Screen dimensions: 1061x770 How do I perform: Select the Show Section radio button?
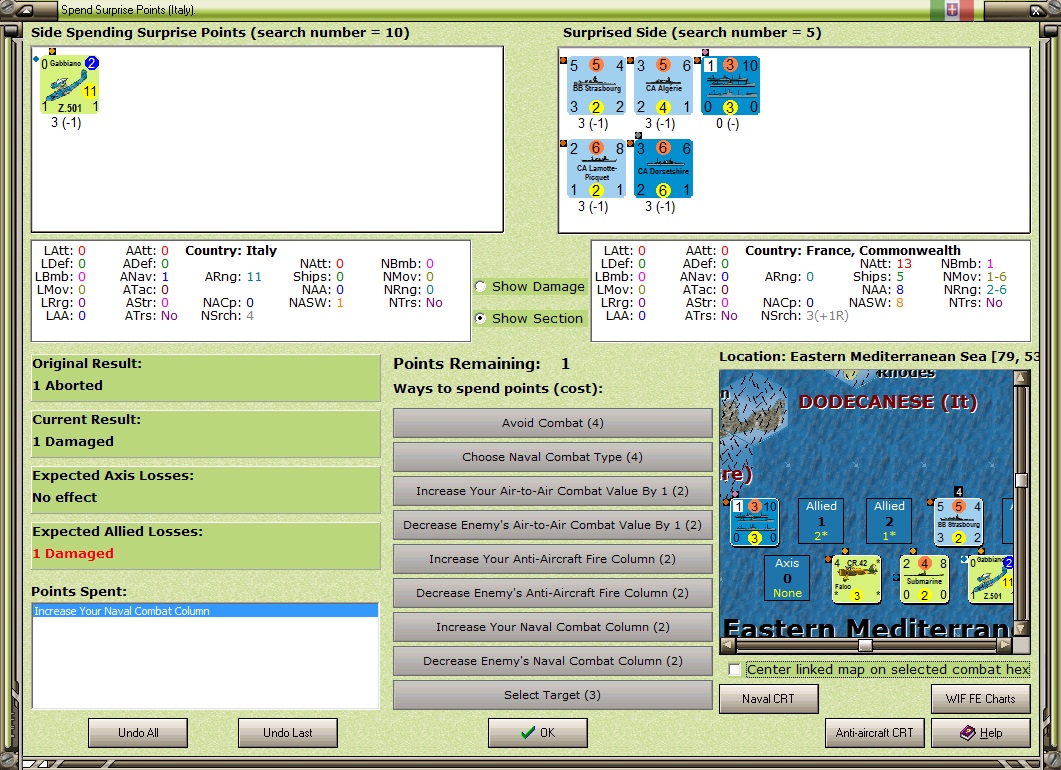click(x=480, y=318)
